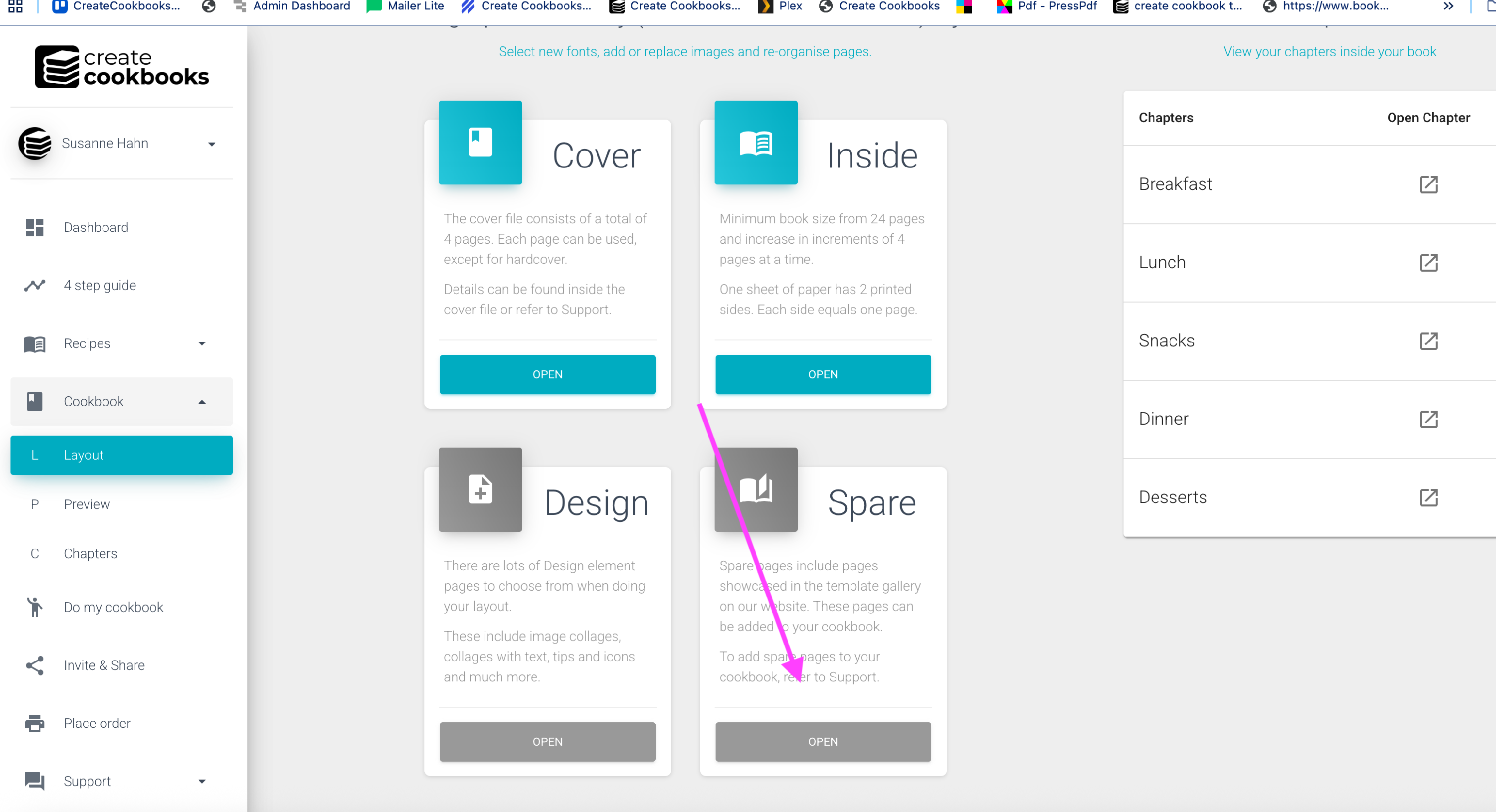This screenshot has width=1496, height=812.
Task: Click the Cover book icon tile
Action: [480, 143]
